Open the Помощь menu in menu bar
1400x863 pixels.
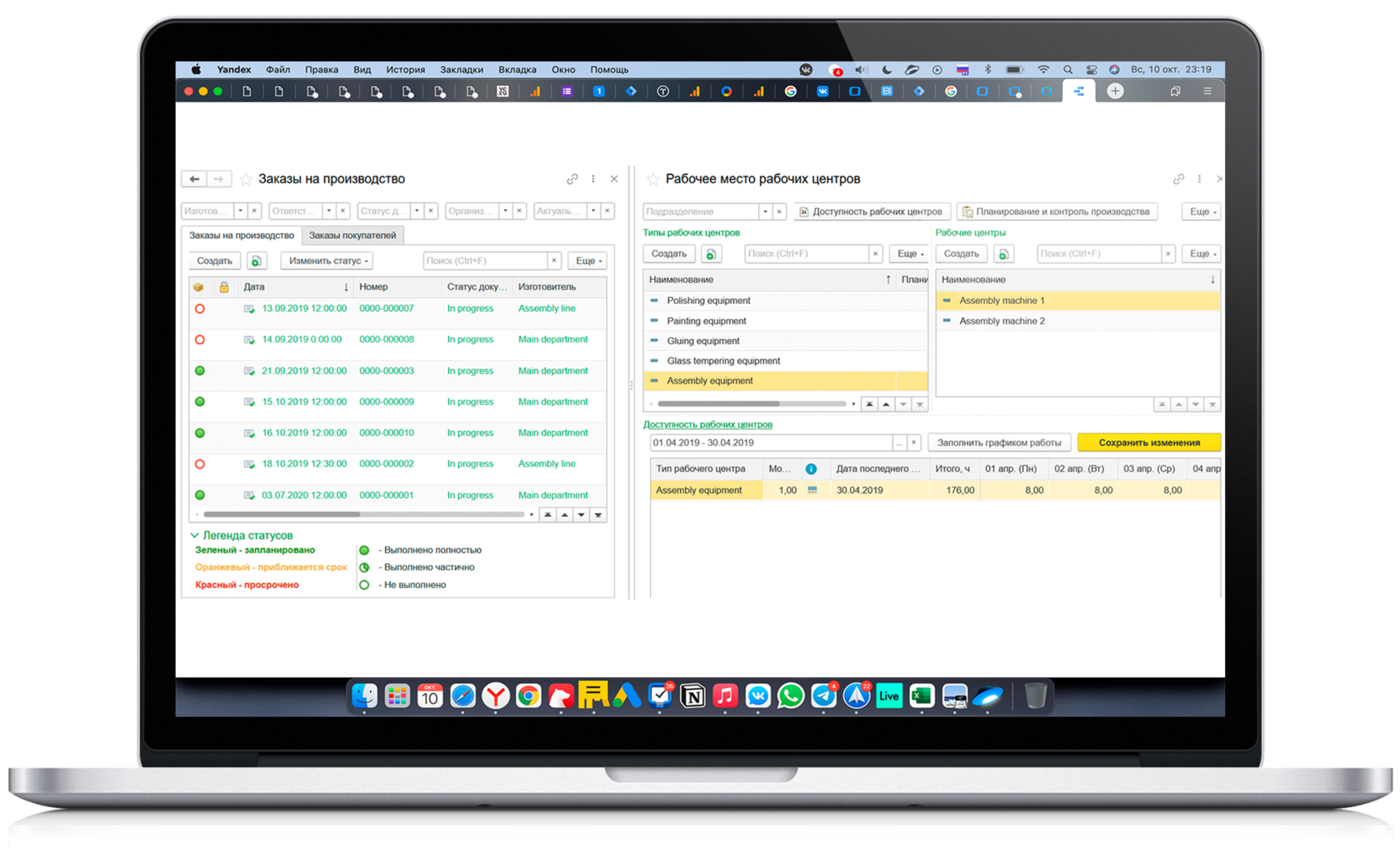tap(609, 70)
